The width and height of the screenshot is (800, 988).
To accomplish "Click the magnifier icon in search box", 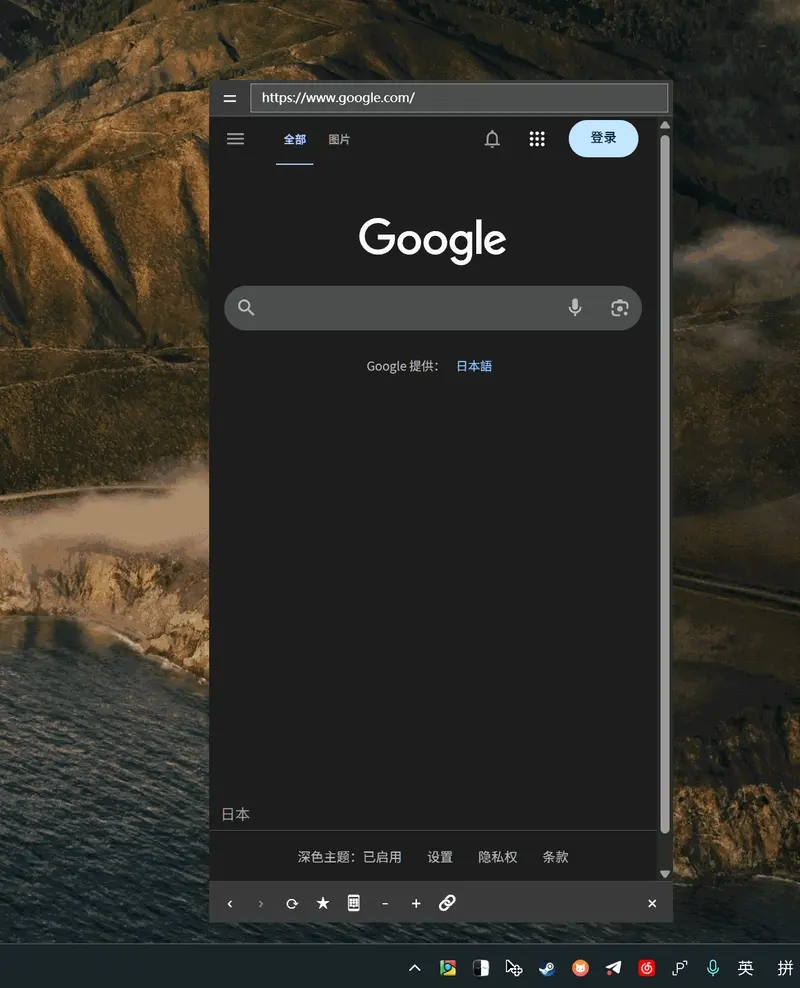I will pos(246,307).
